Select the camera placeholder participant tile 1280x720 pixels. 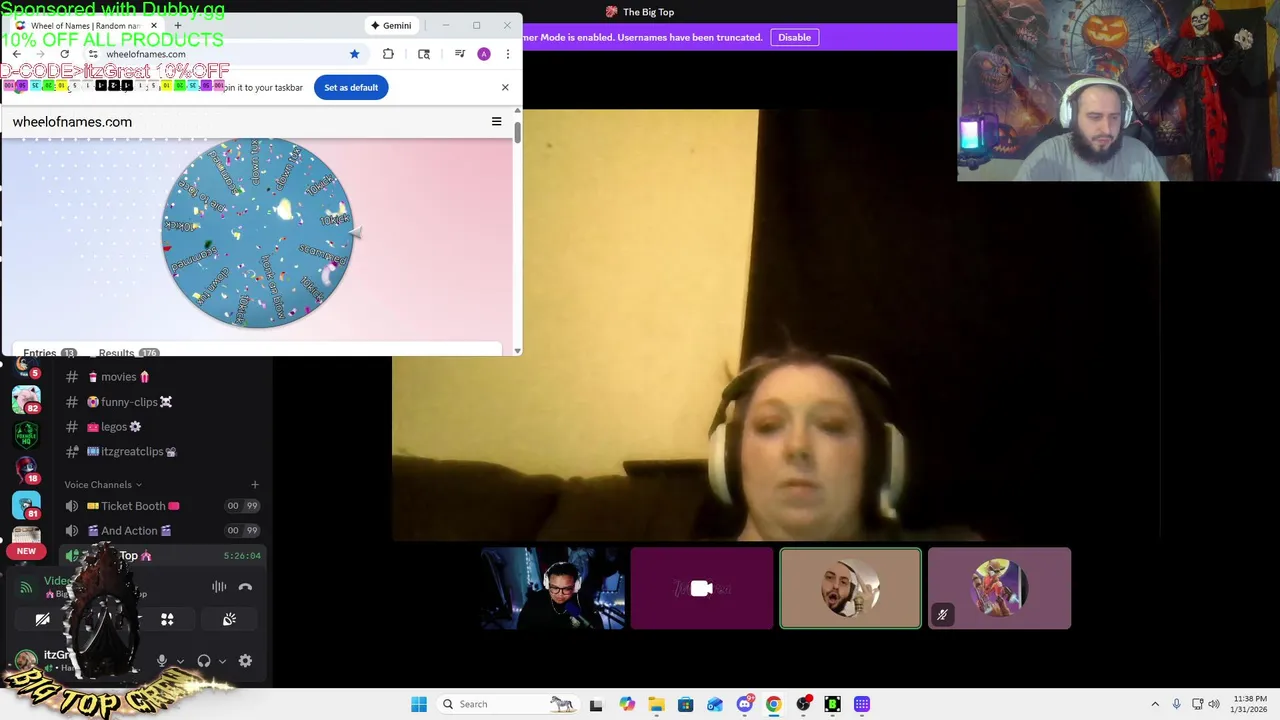coord(701,588)
